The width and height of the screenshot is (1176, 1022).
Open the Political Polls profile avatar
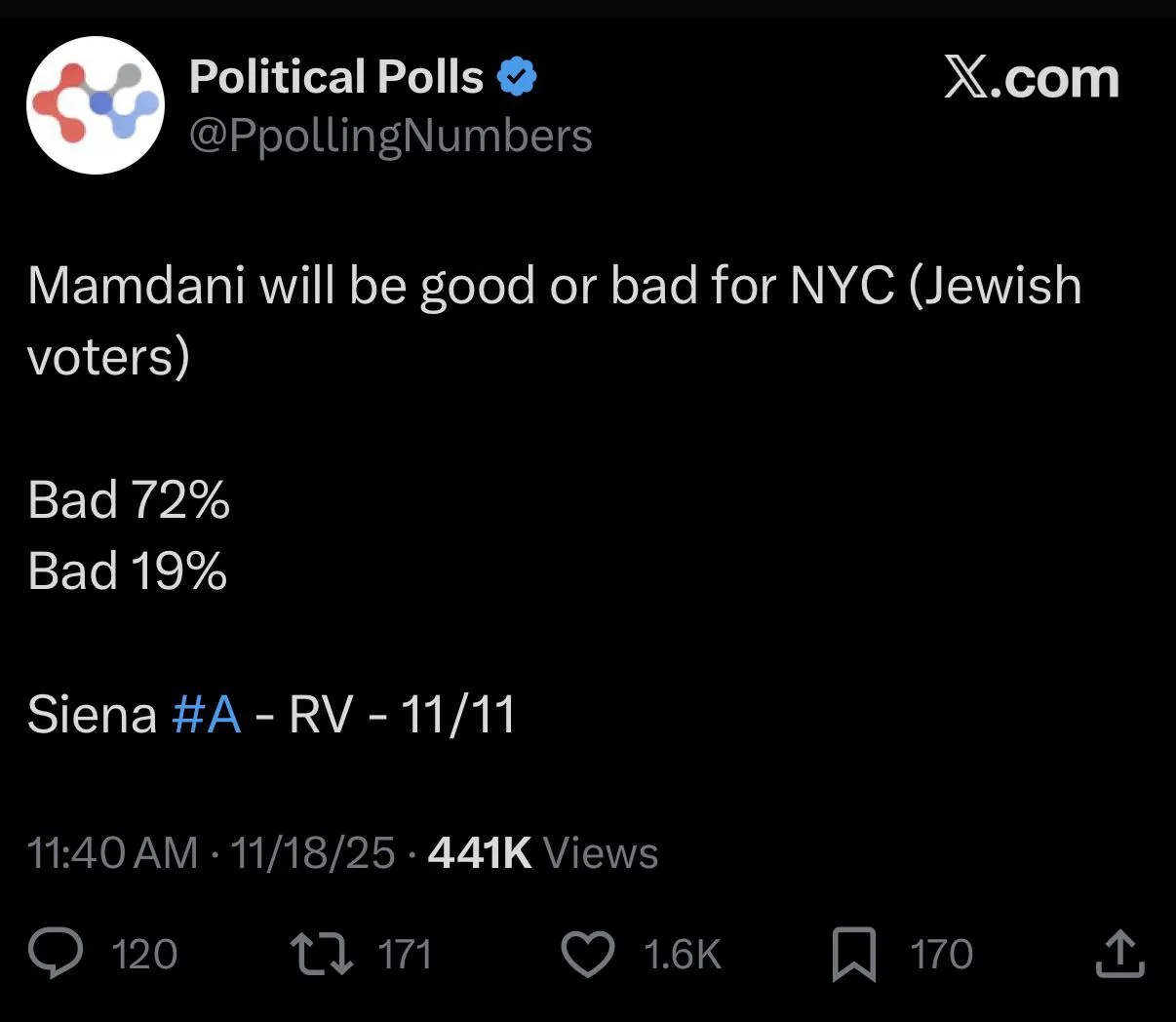96,105
